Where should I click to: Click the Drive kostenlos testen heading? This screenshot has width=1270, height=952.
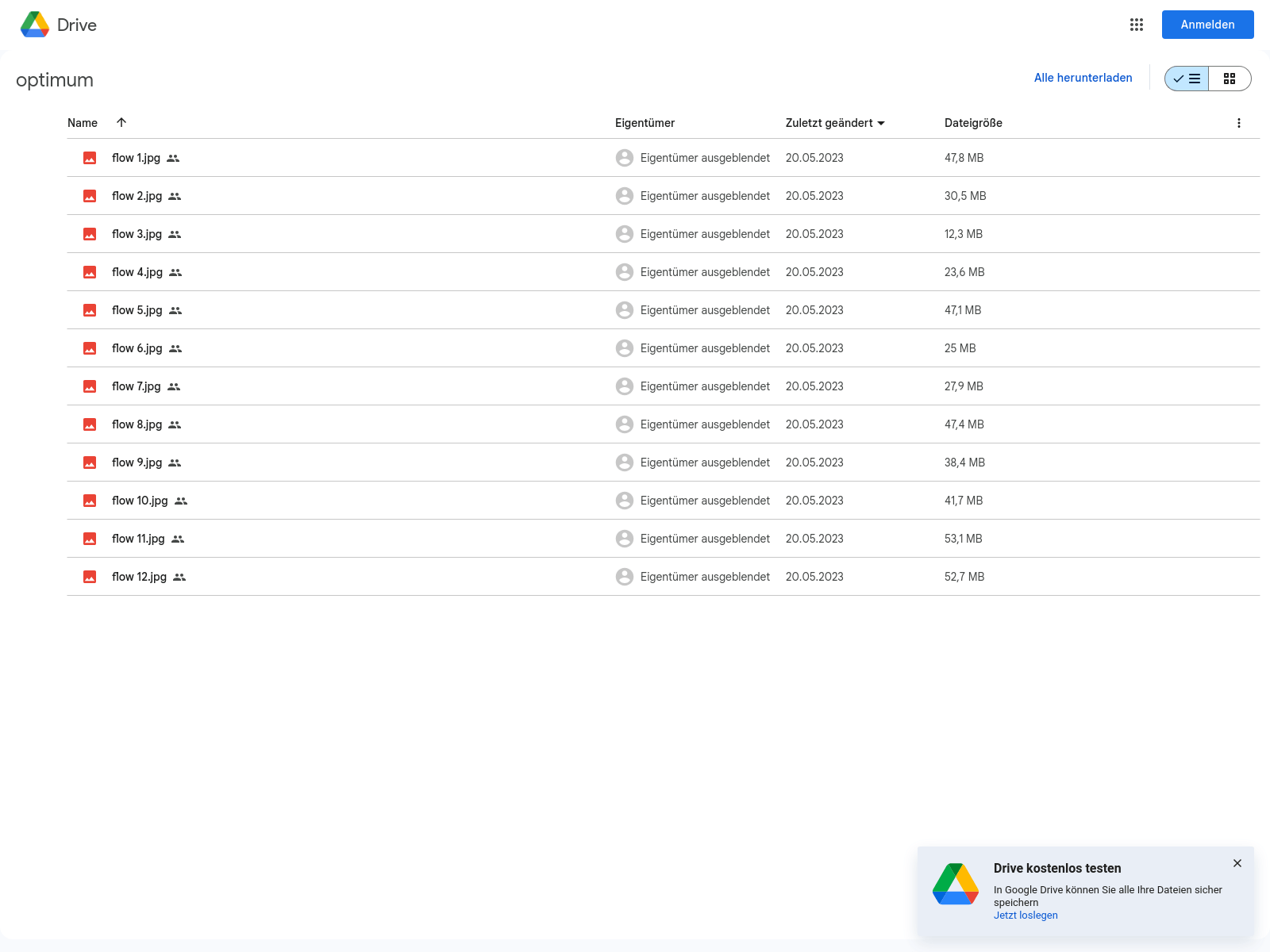click(1057, 869)
